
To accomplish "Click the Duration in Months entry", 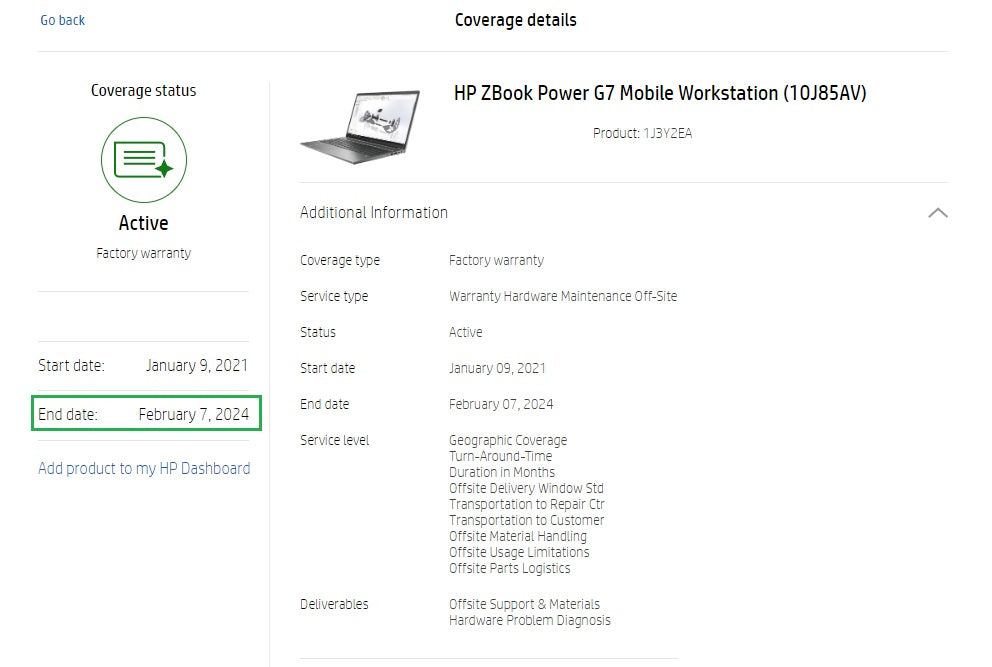I will point(502,472).
